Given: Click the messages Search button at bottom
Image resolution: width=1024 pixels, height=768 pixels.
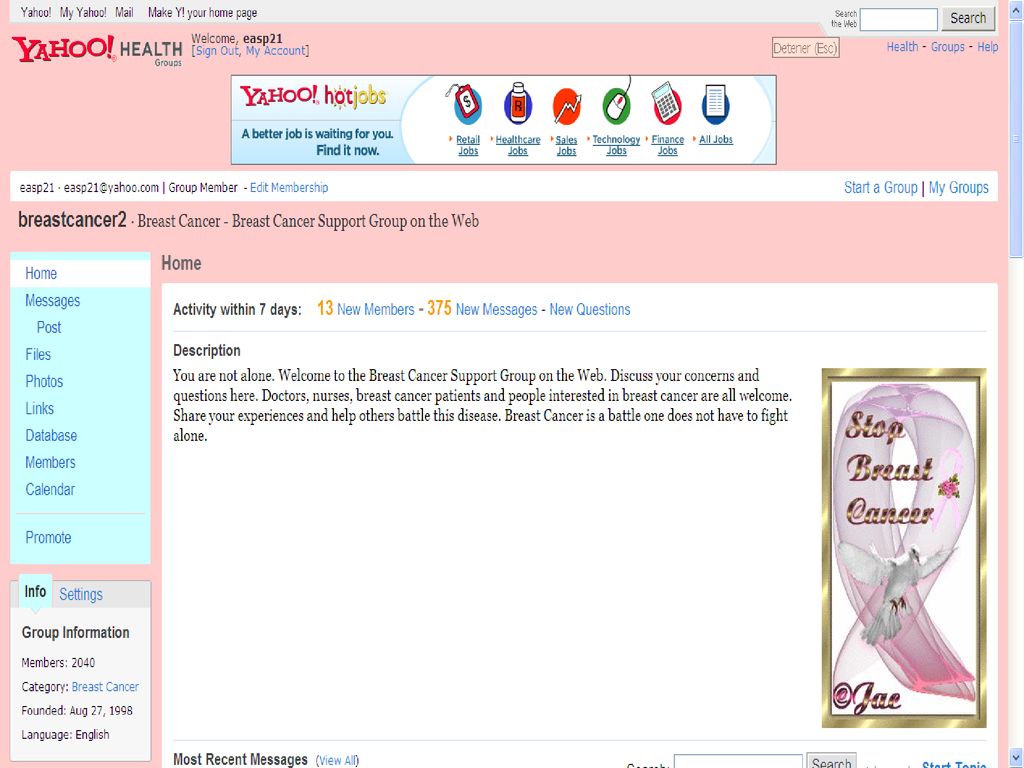Looking at the screenshot, I should tap(831, 761).
